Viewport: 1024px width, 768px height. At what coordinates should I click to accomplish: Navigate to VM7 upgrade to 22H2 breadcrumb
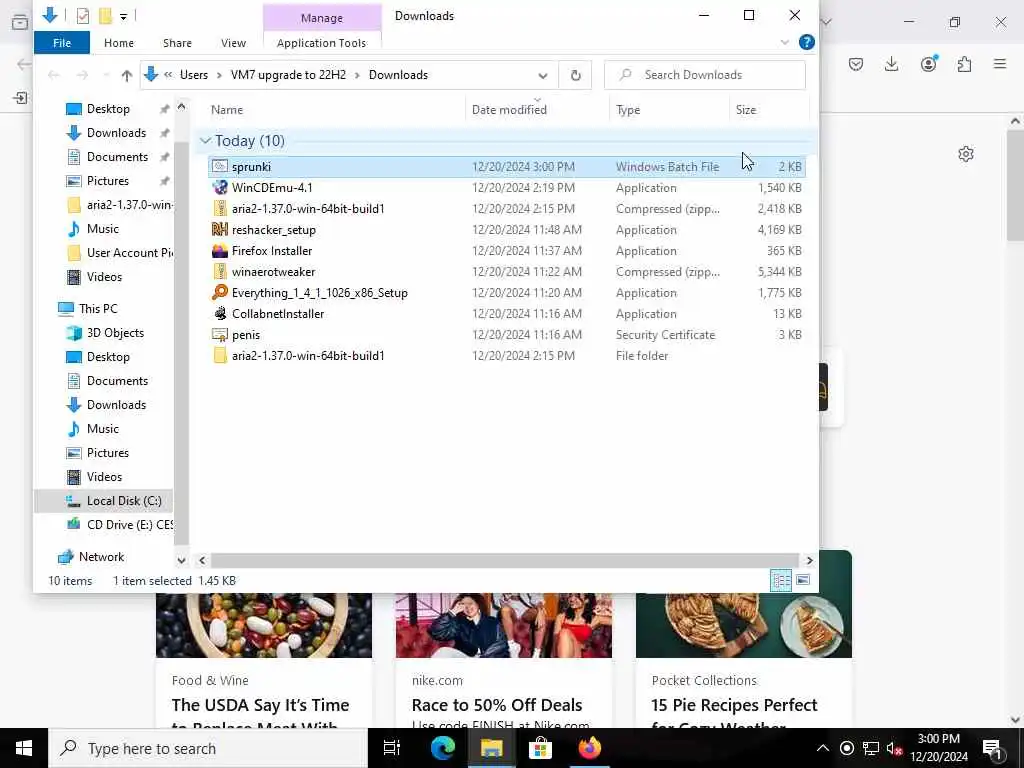[x=289, y=75]
